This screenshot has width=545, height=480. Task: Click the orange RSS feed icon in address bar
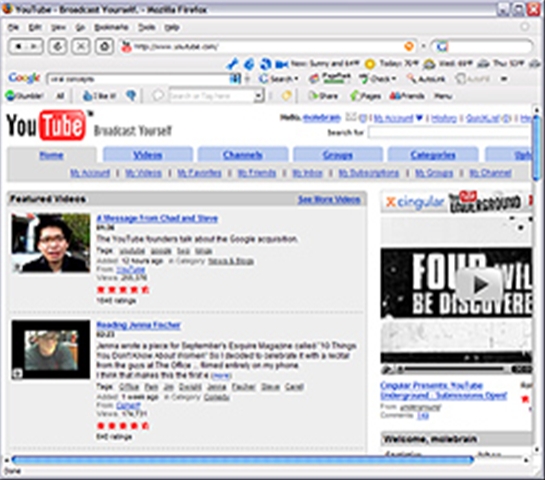tap(409, 46)
